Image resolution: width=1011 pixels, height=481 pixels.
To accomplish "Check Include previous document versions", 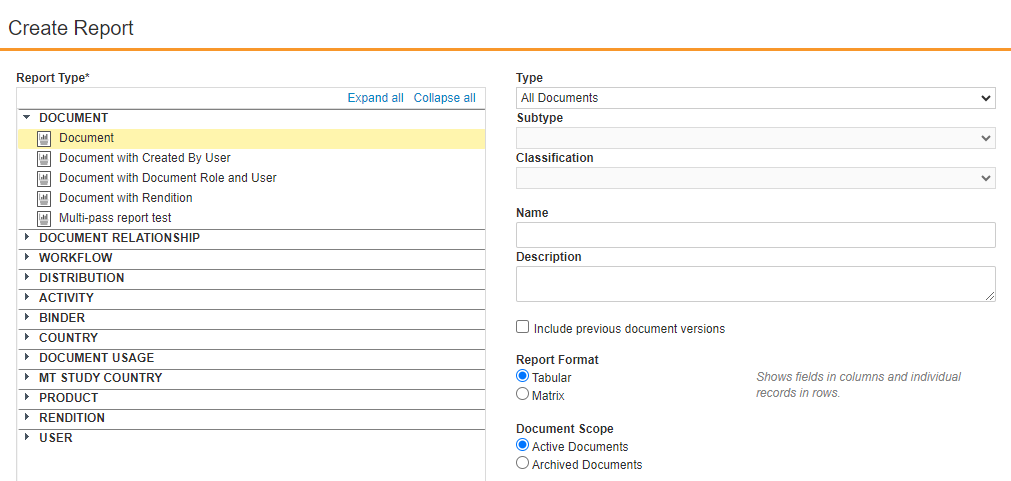I will [523, 327].
